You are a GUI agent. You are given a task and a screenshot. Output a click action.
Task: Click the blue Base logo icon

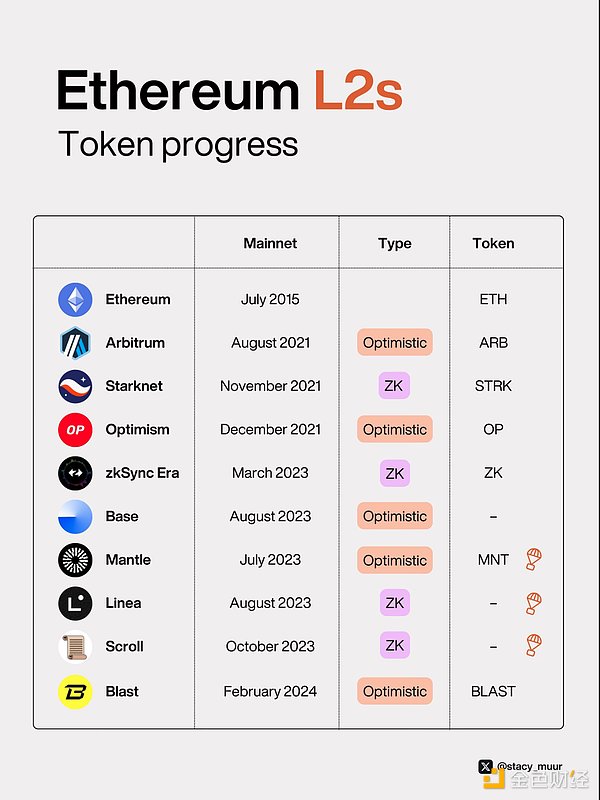75,516
